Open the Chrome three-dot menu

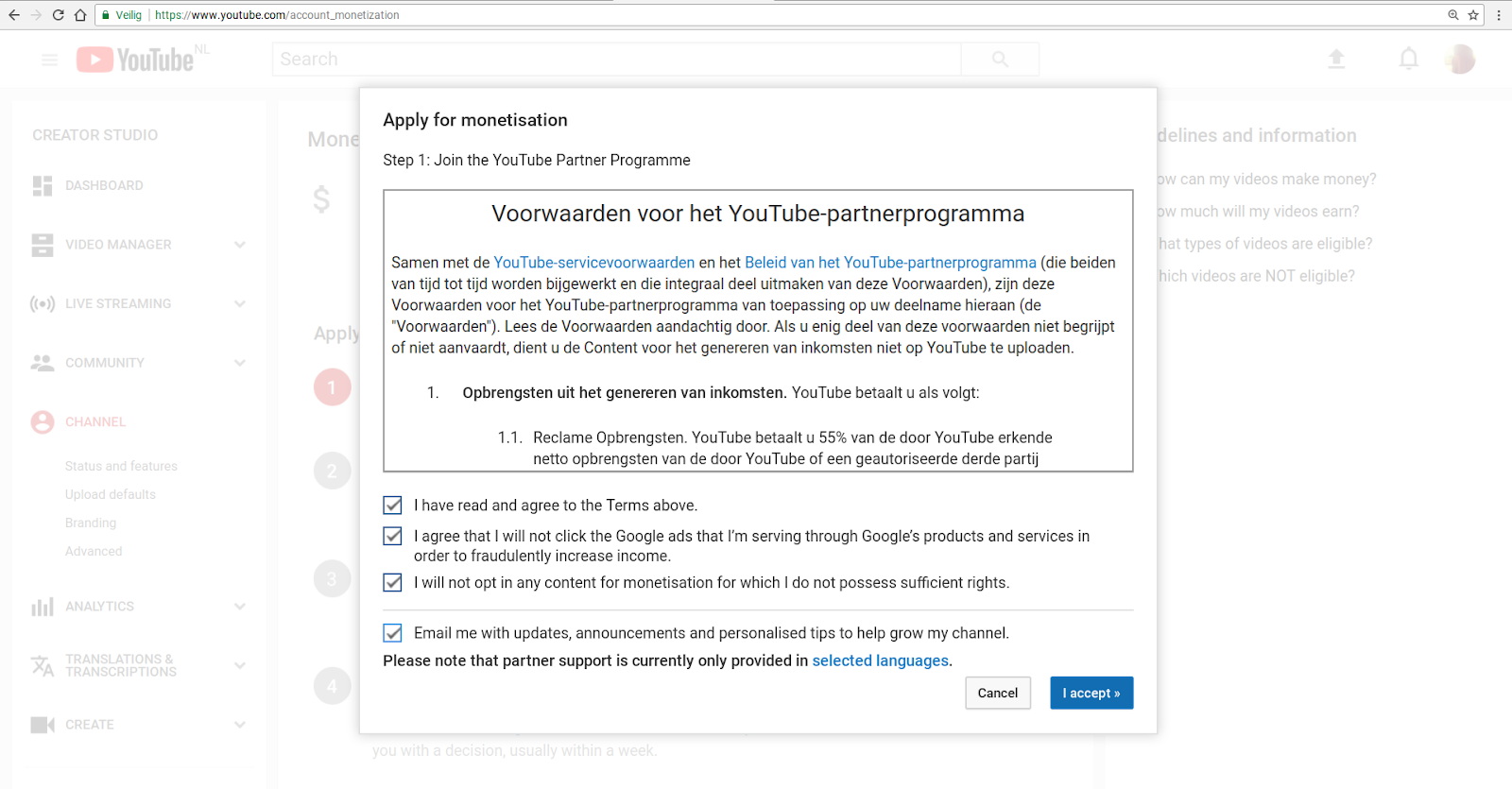tap(1499, 15)
